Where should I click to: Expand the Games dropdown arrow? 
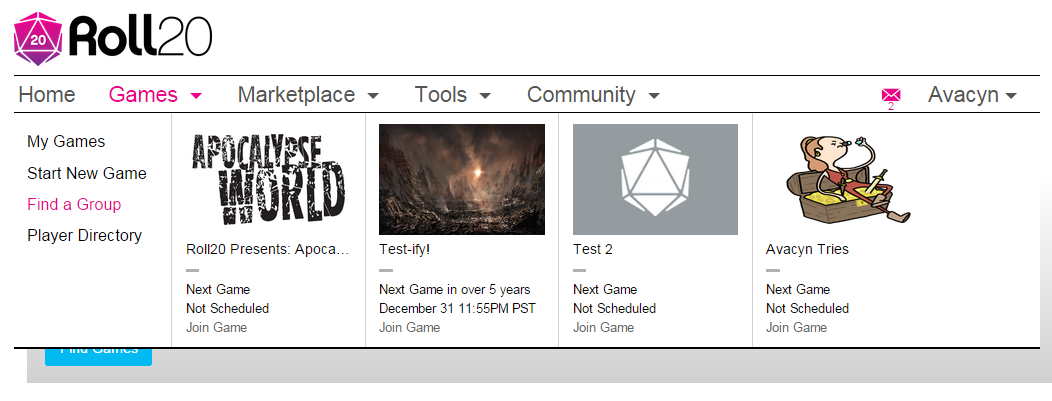196,96
